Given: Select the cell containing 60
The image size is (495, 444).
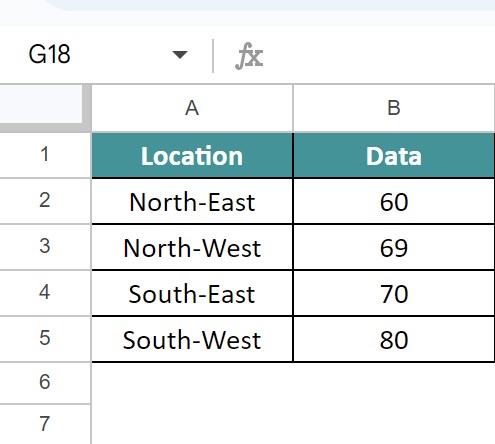Looking at the screenshot, I should point(394,201).
